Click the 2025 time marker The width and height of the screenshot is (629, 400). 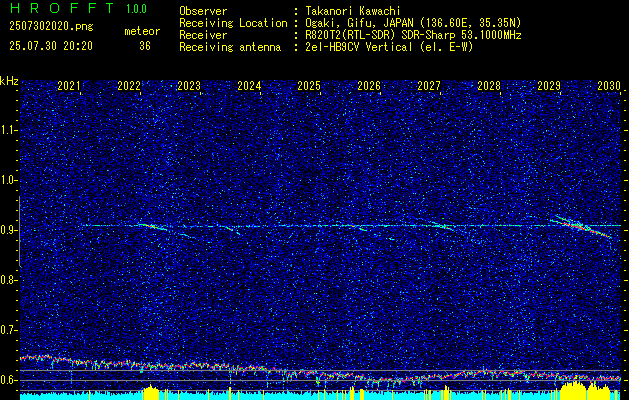tap(309, 86)
